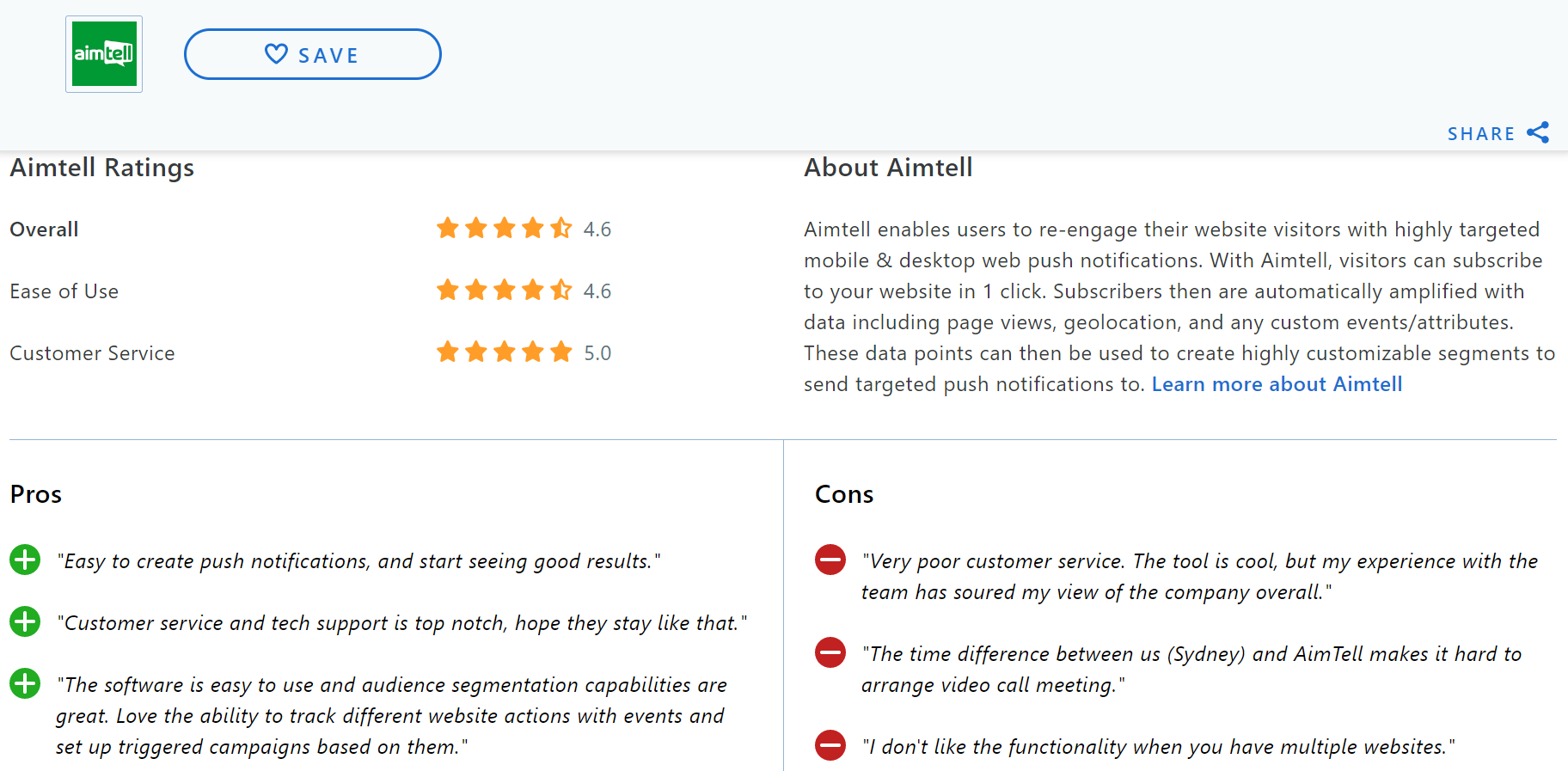Image resolution: width=1568 pixels, height=771 pixels.
Task: Select the About Aimtell heading
Action: [x=888, y=168]
